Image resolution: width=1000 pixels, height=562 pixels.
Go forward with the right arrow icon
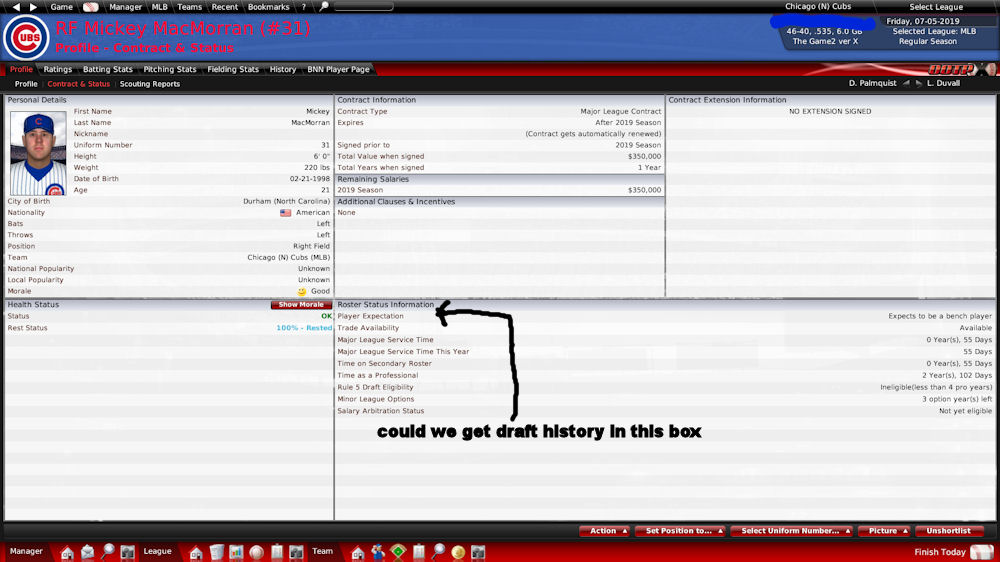(33, 7)
